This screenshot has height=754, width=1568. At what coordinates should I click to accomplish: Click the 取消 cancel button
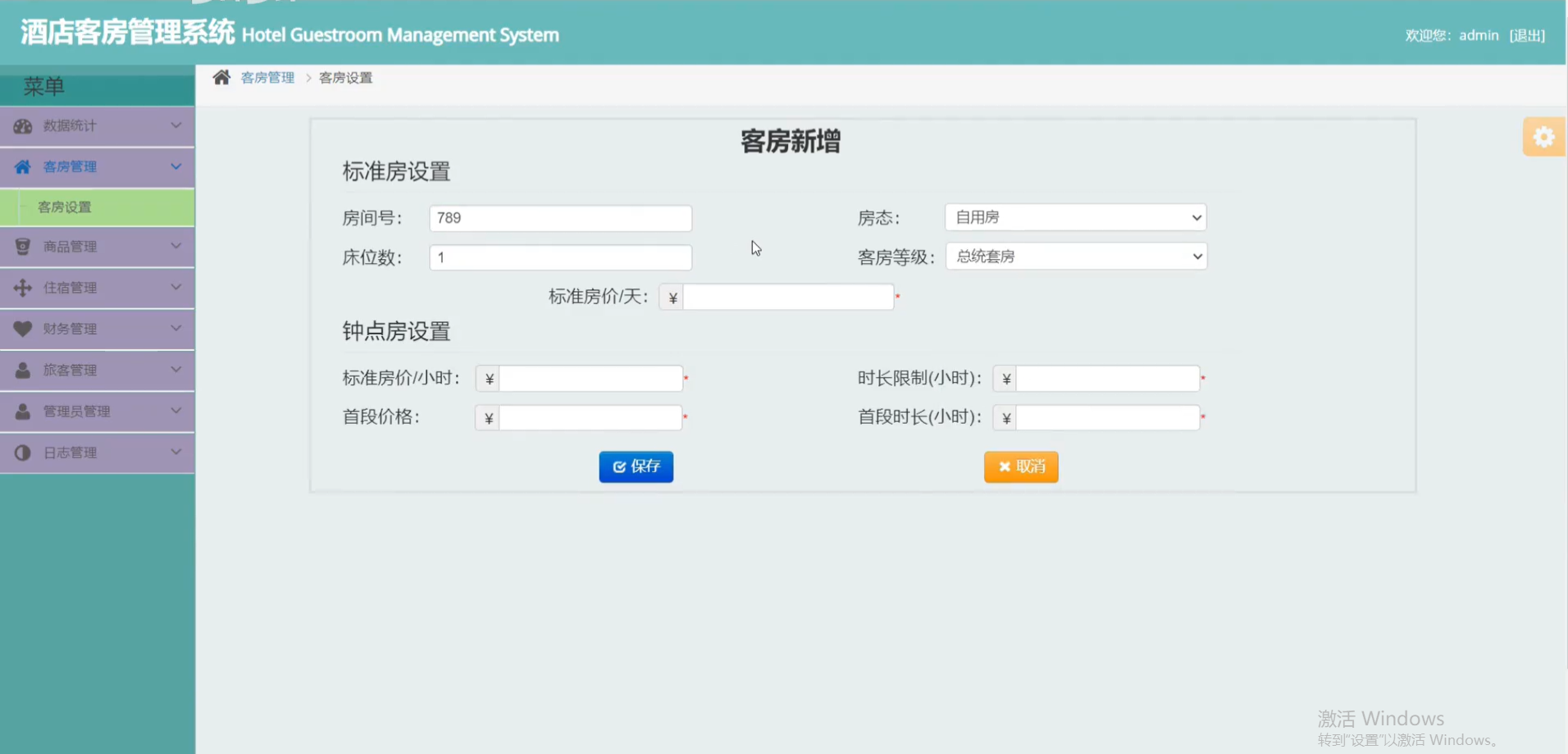tap(1021, 467)
